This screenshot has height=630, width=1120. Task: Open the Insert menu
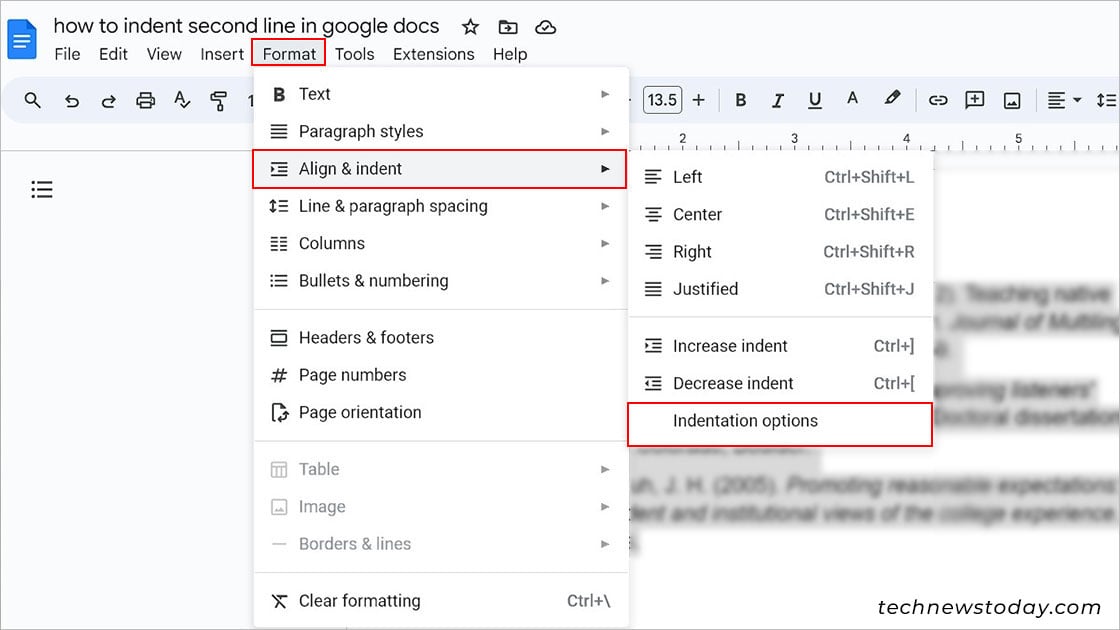[222, 54]
